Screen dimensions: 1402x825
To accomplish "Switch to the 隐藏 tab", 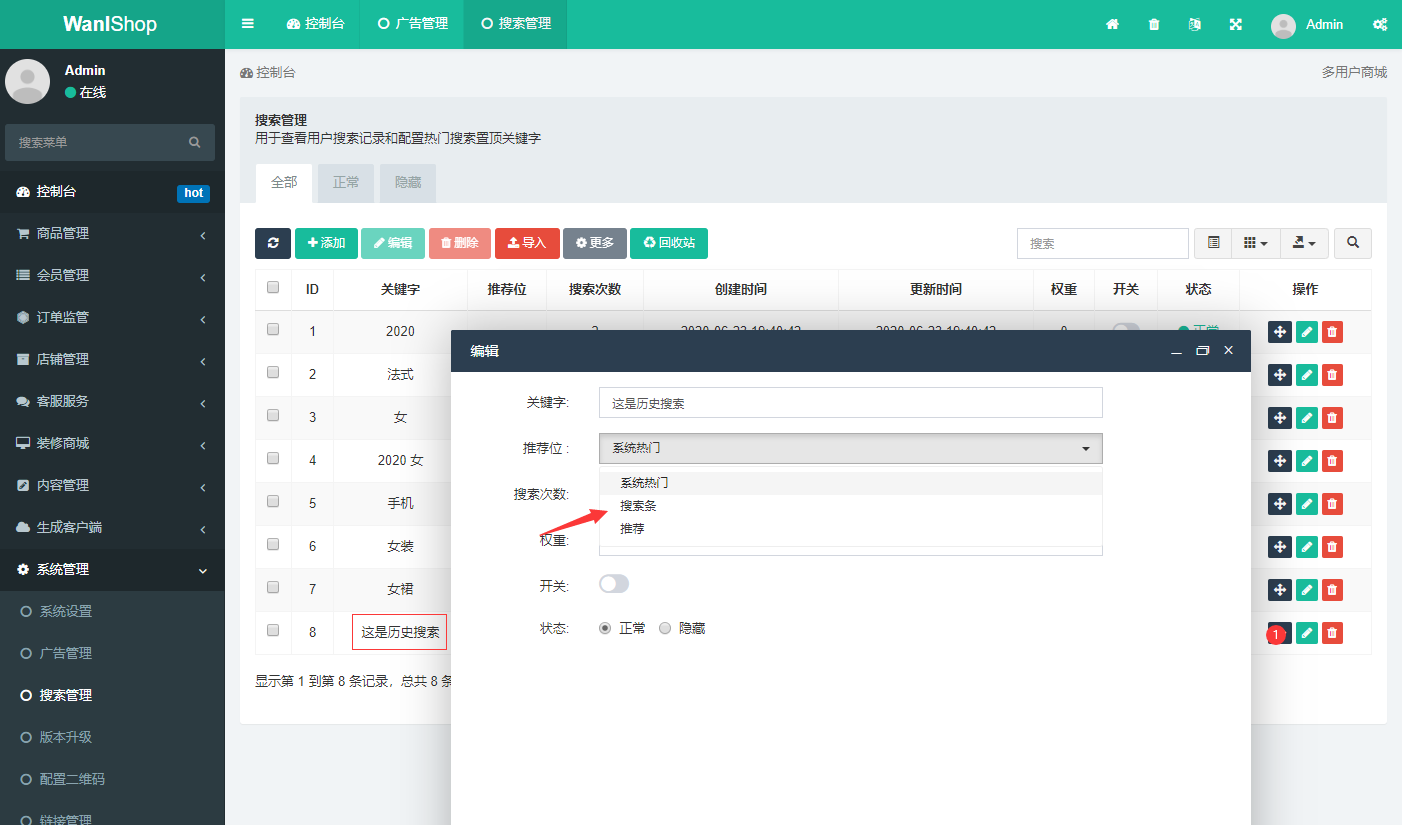I will 407,183.
